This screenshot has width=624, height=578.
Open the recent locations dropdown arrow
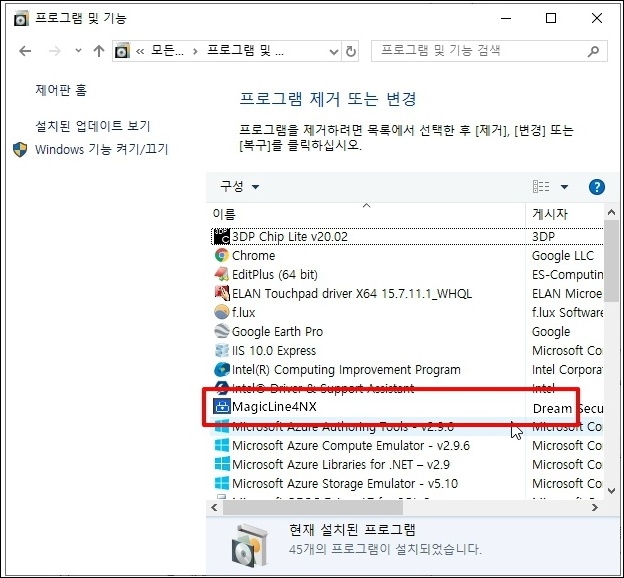78,51
